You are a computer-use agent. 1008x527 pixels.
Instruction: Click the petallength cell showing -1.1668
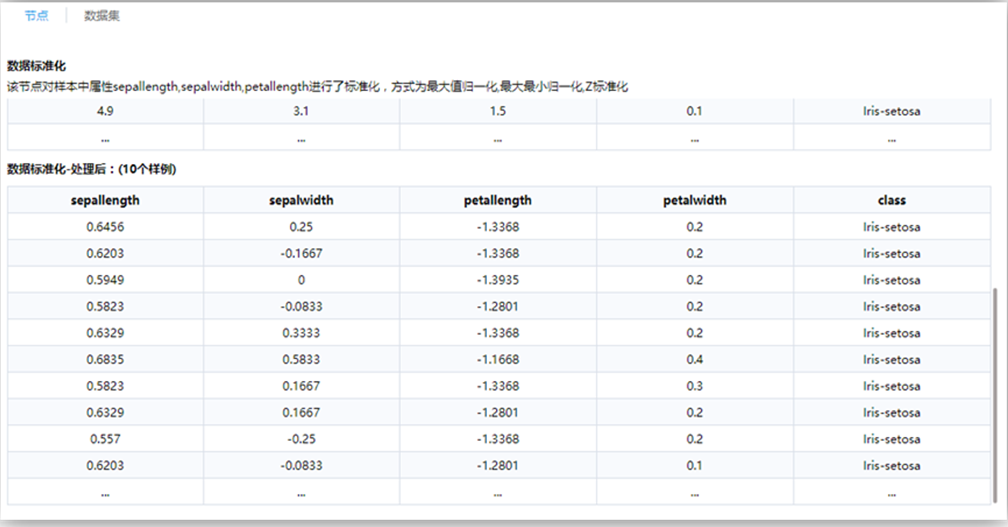498,359
